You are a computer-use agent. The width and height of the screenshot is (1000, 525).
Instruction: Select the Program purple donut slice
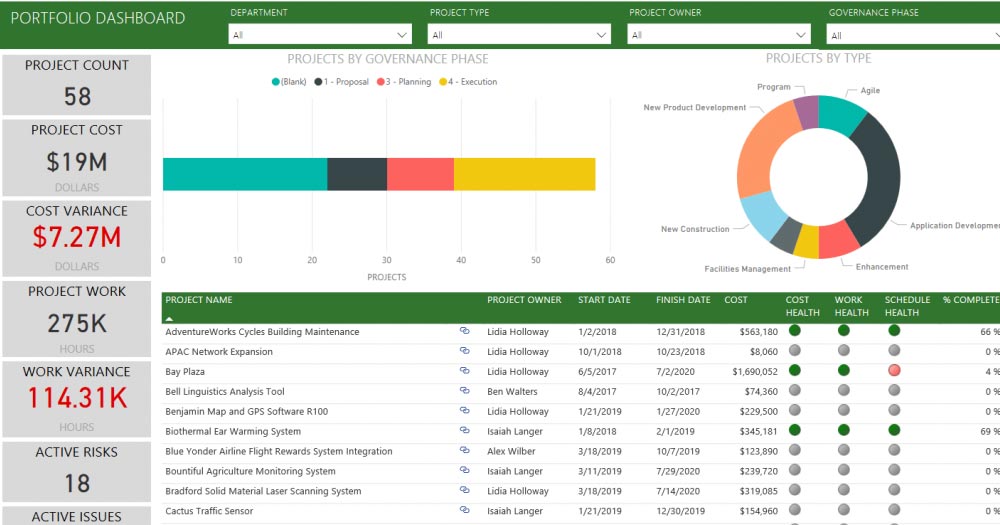807,112
